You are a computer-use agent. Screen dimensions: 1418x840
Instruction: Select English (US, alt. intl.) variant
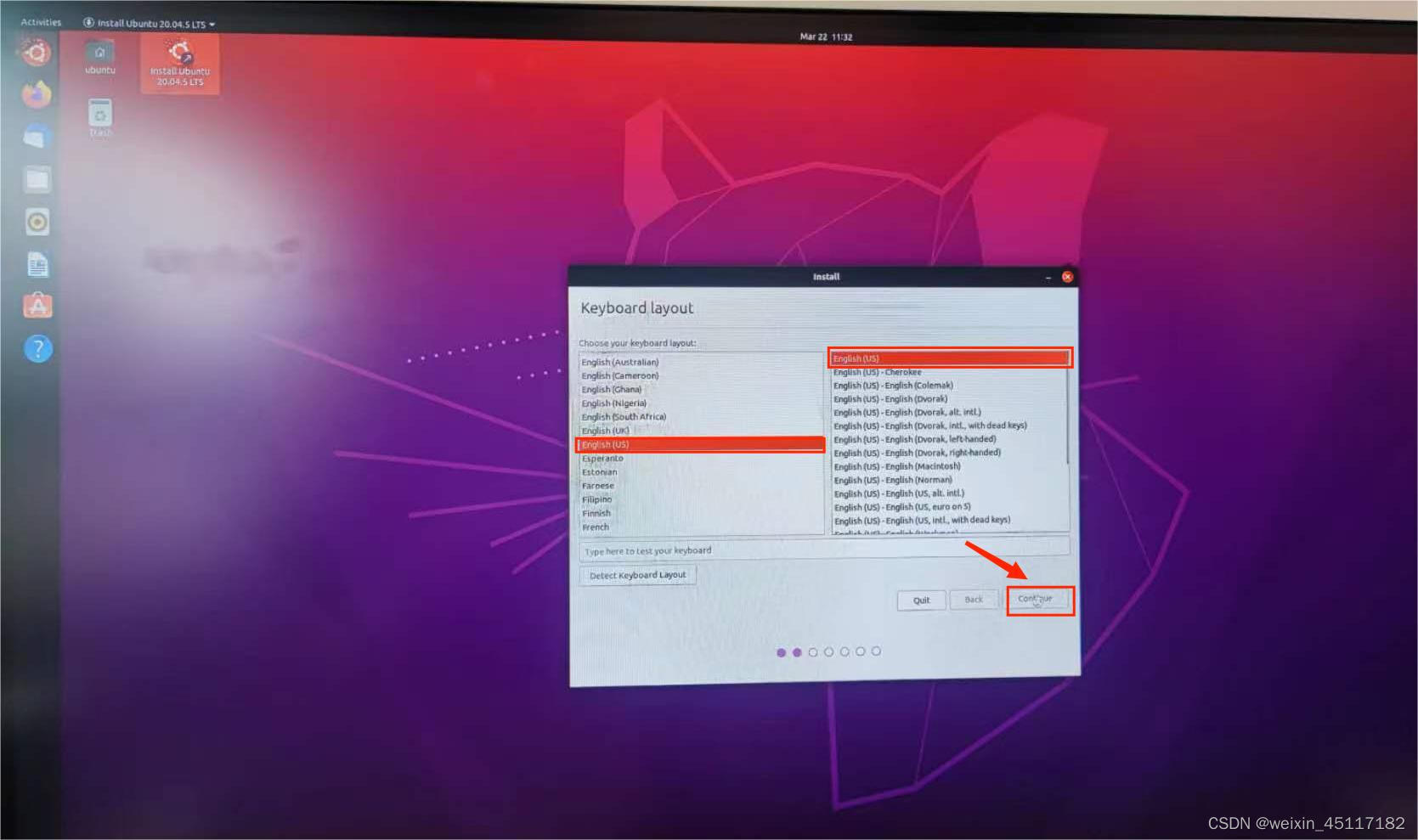click(x=949, y=493)
